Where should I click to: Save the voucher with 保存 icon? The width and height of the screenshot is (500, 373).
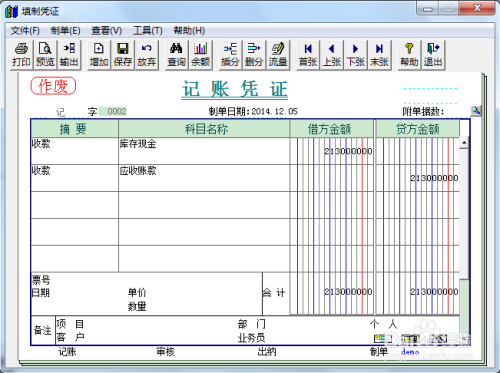coord(123,55)
